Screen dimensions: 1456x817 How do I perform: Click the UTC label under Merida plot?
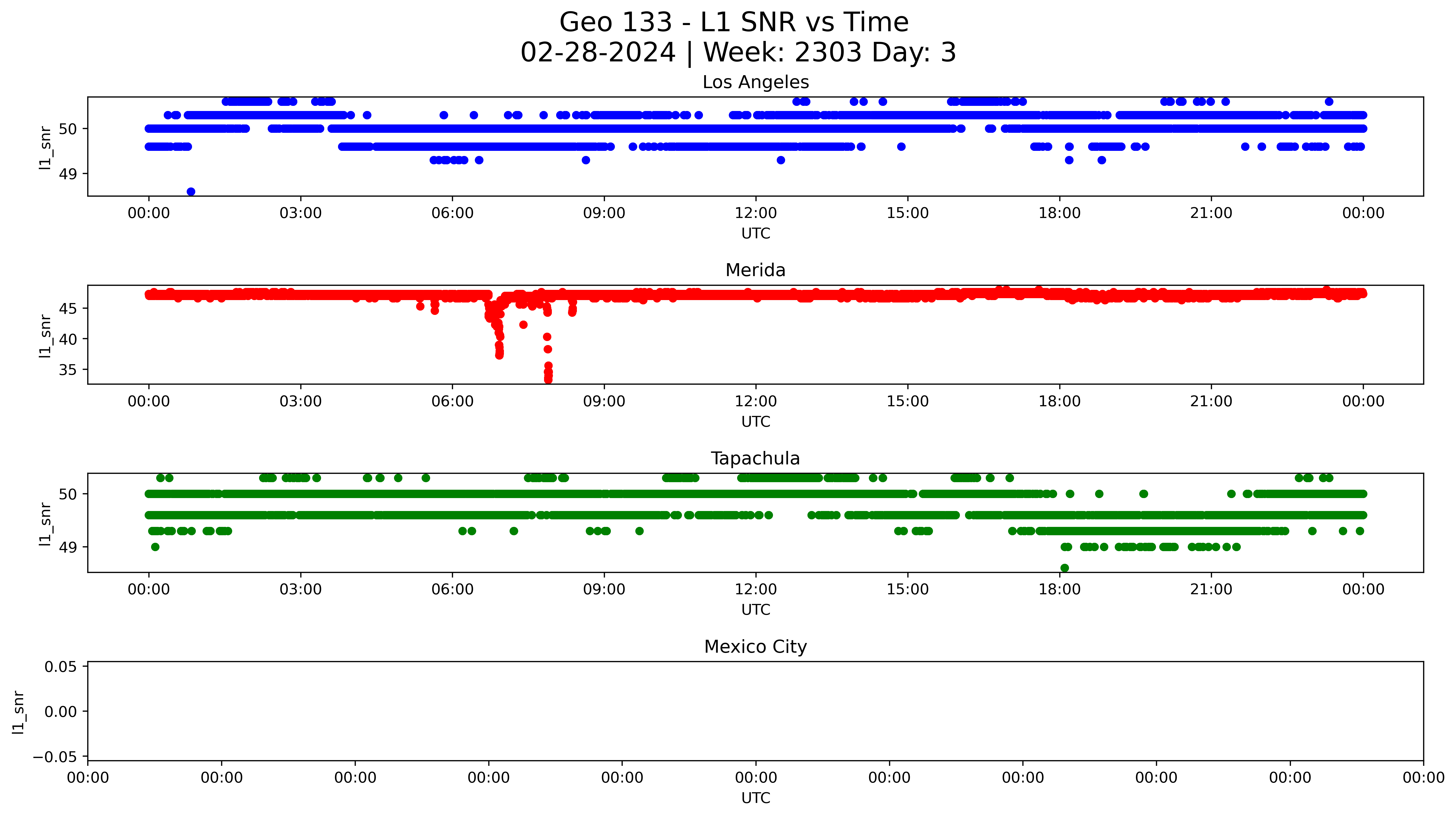click(x=756, y=422)
